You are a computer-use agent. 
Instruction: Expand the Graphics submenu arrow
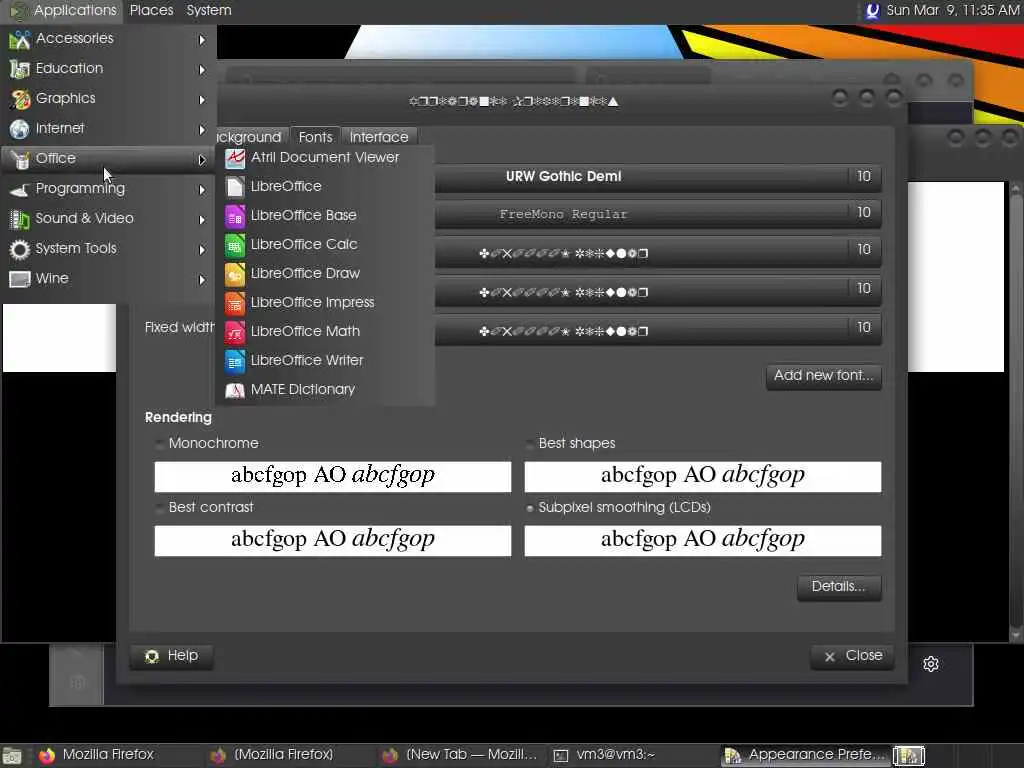point(202,99)
